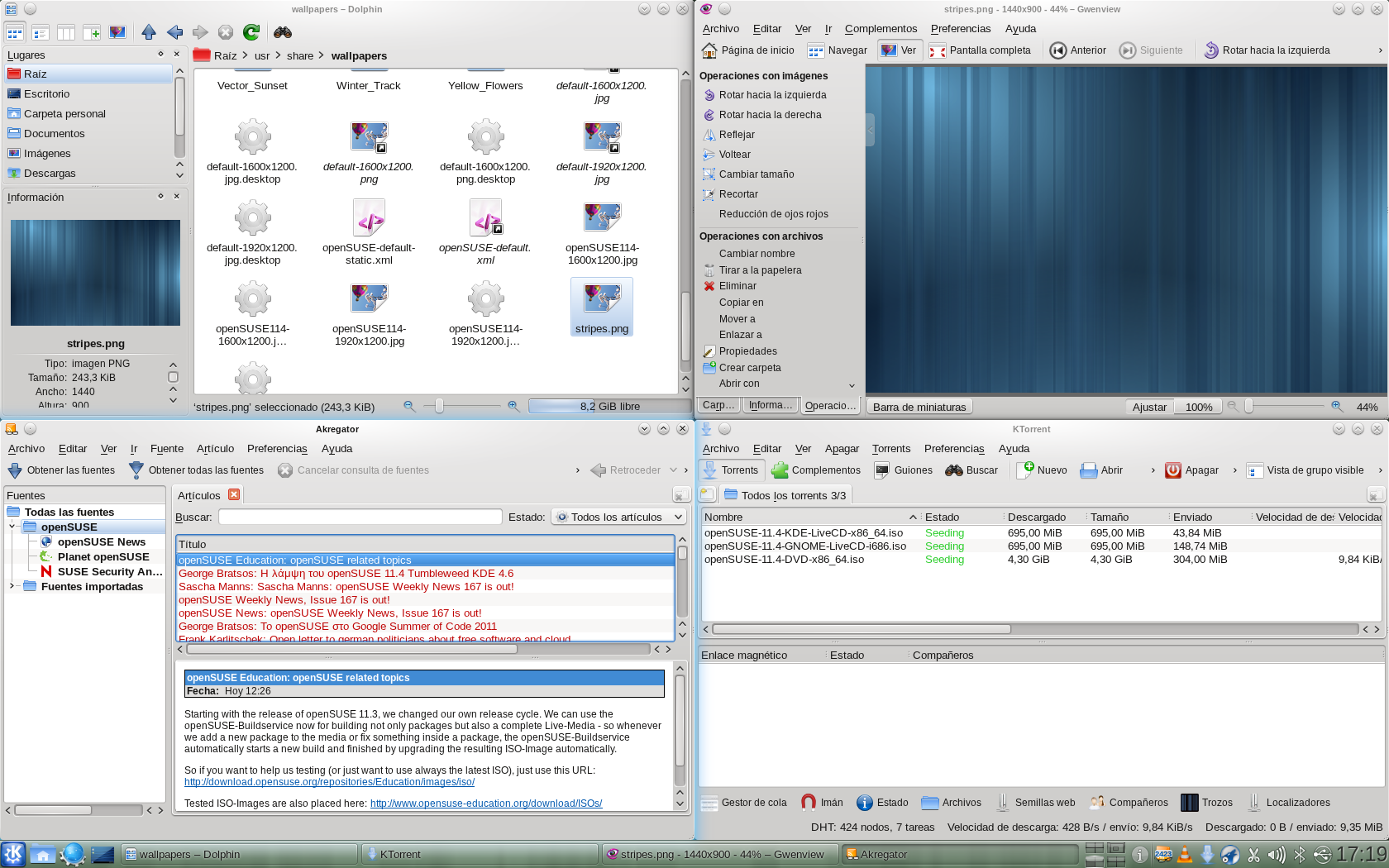Click the binoculars Find icon in Dolphin

283,32
